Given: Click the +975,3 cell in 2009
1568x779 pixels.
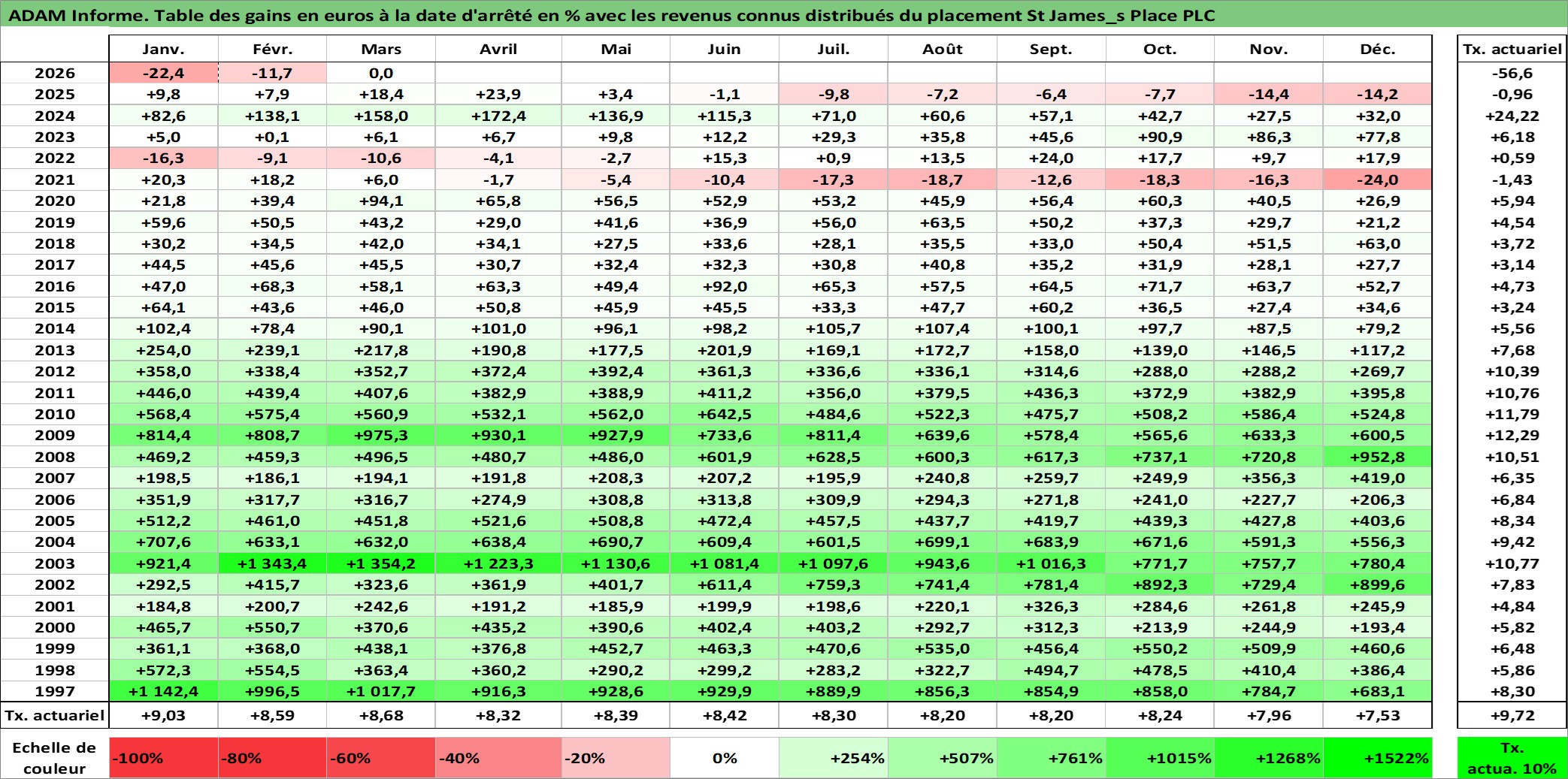Looking at the screenshot, I should pos(381,435).
